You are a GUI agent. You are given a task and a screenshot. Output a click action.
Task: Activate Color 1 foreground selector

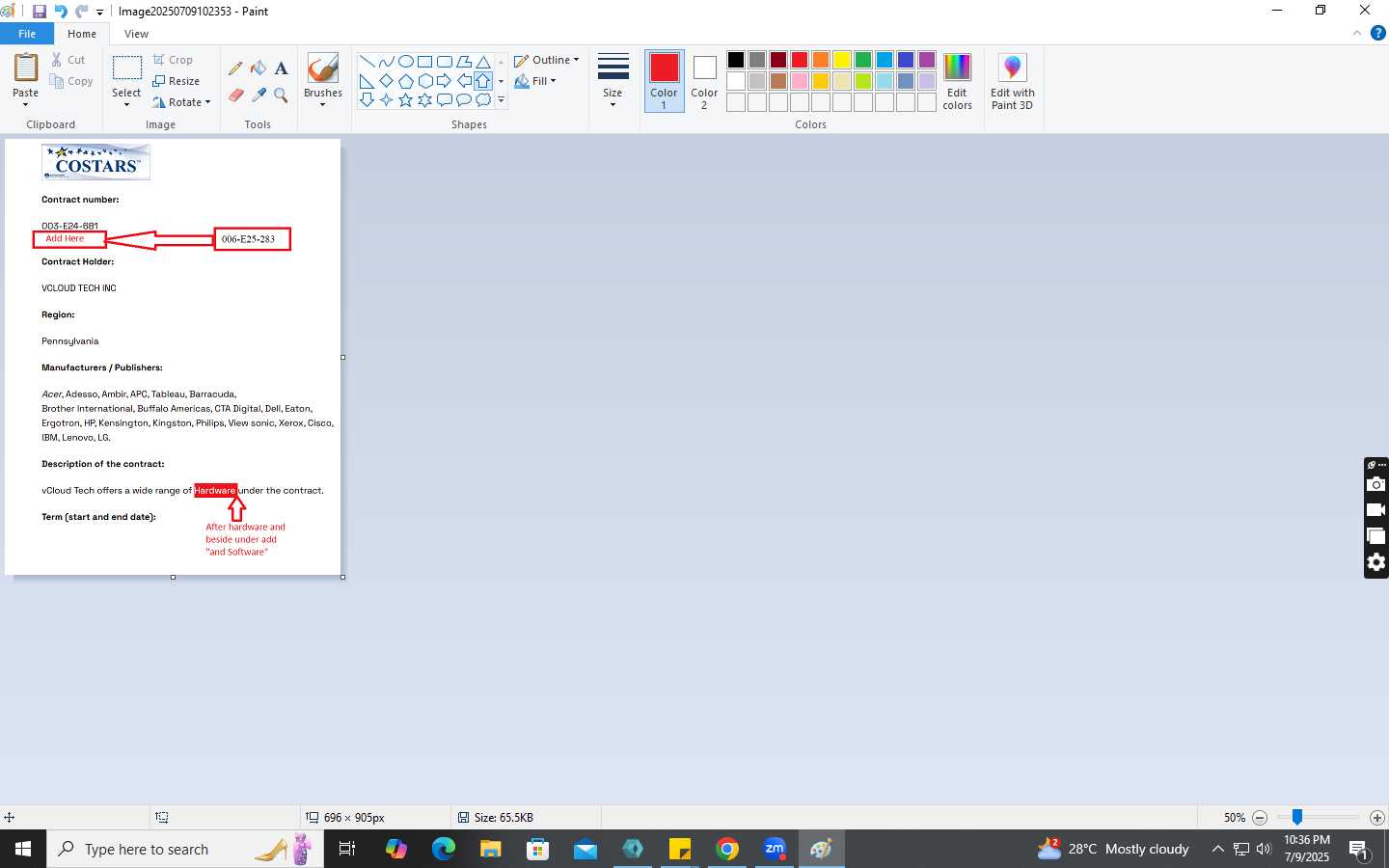click(664, 80)
